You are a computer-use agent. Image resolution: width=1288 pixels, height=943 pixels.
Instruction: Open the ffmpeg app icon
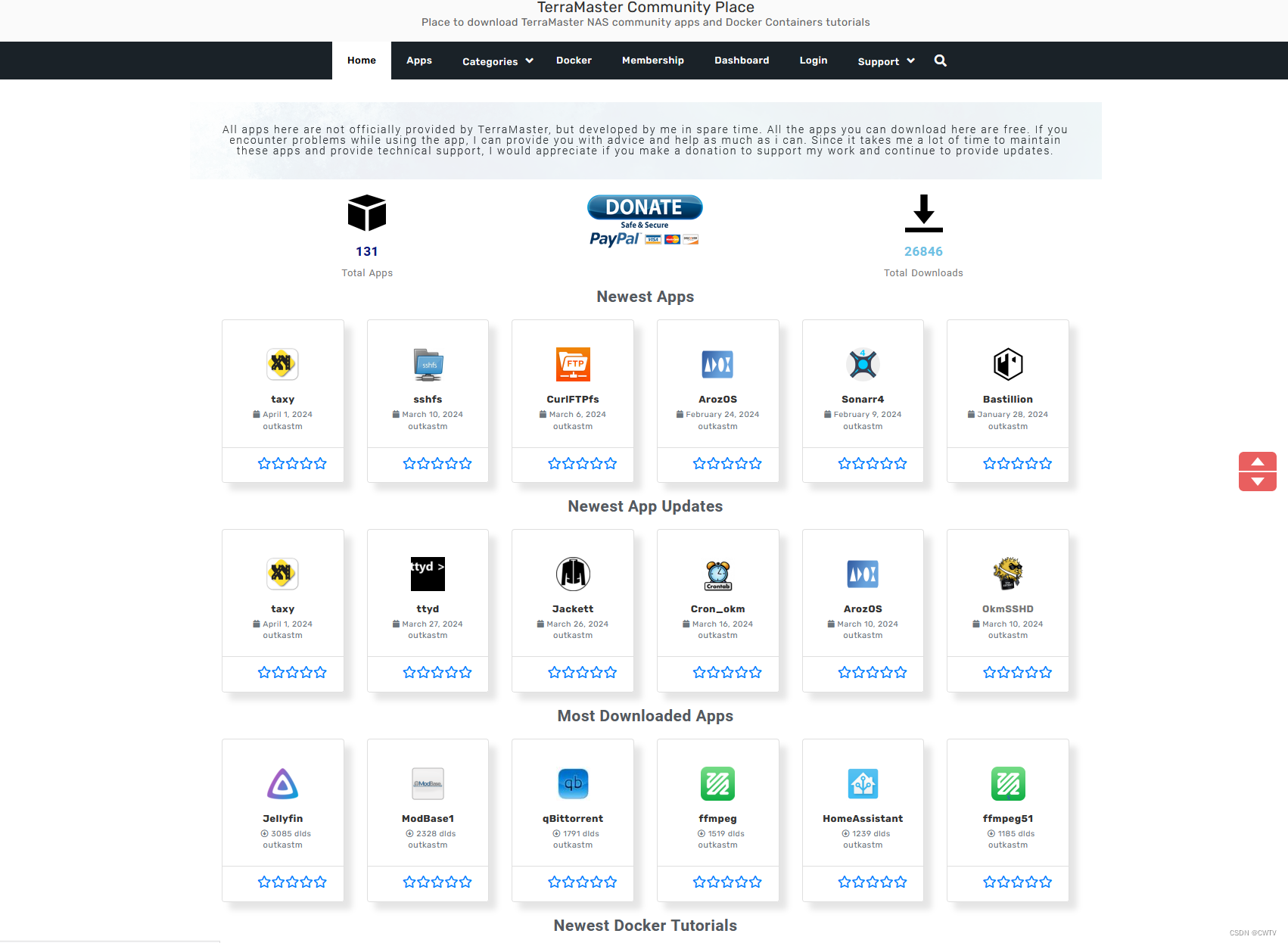tap(717, 783)
